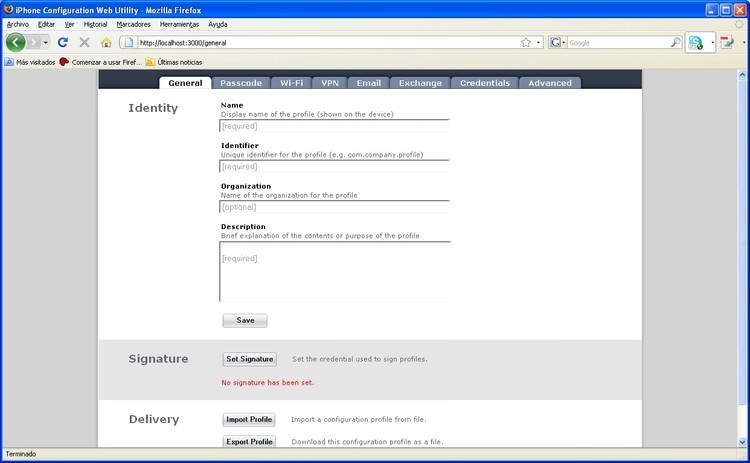Click the search magnifier icon

tap(675, 43)
